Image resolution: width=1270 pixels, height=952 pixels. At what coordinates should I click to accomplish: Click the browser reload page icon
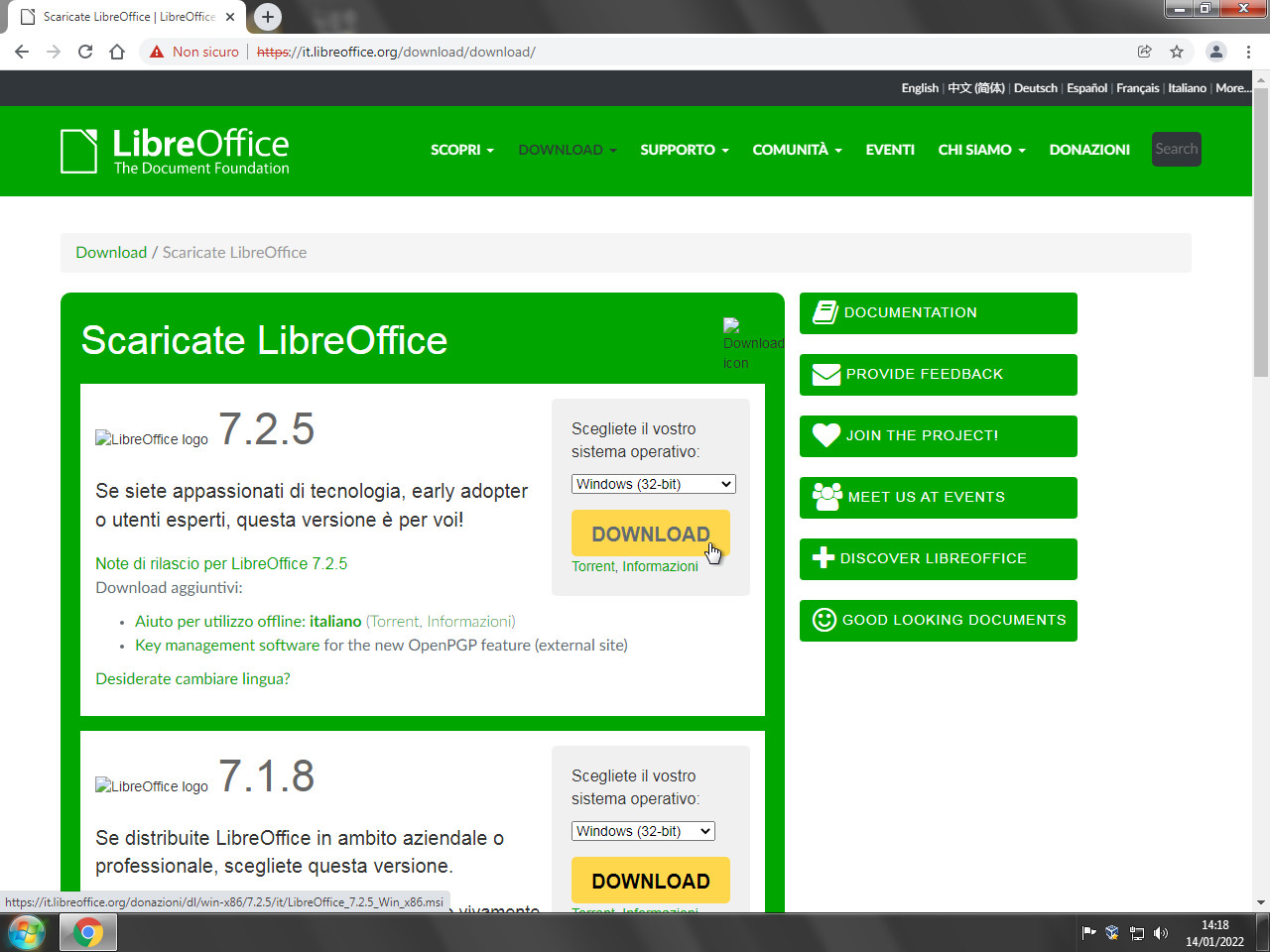(85, 52)
